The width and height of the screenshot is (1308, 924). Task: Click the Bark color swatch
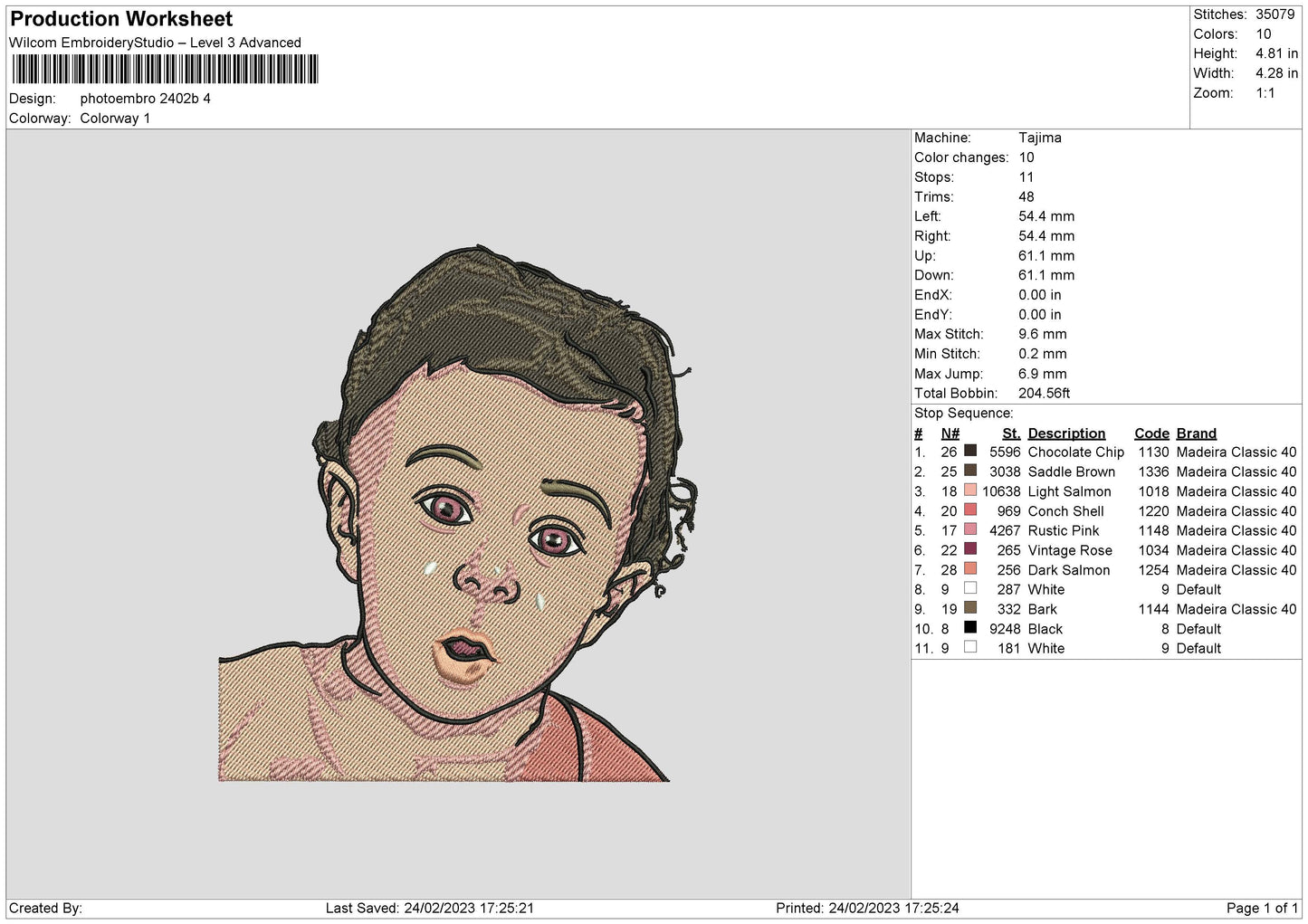tap(970, 608)
